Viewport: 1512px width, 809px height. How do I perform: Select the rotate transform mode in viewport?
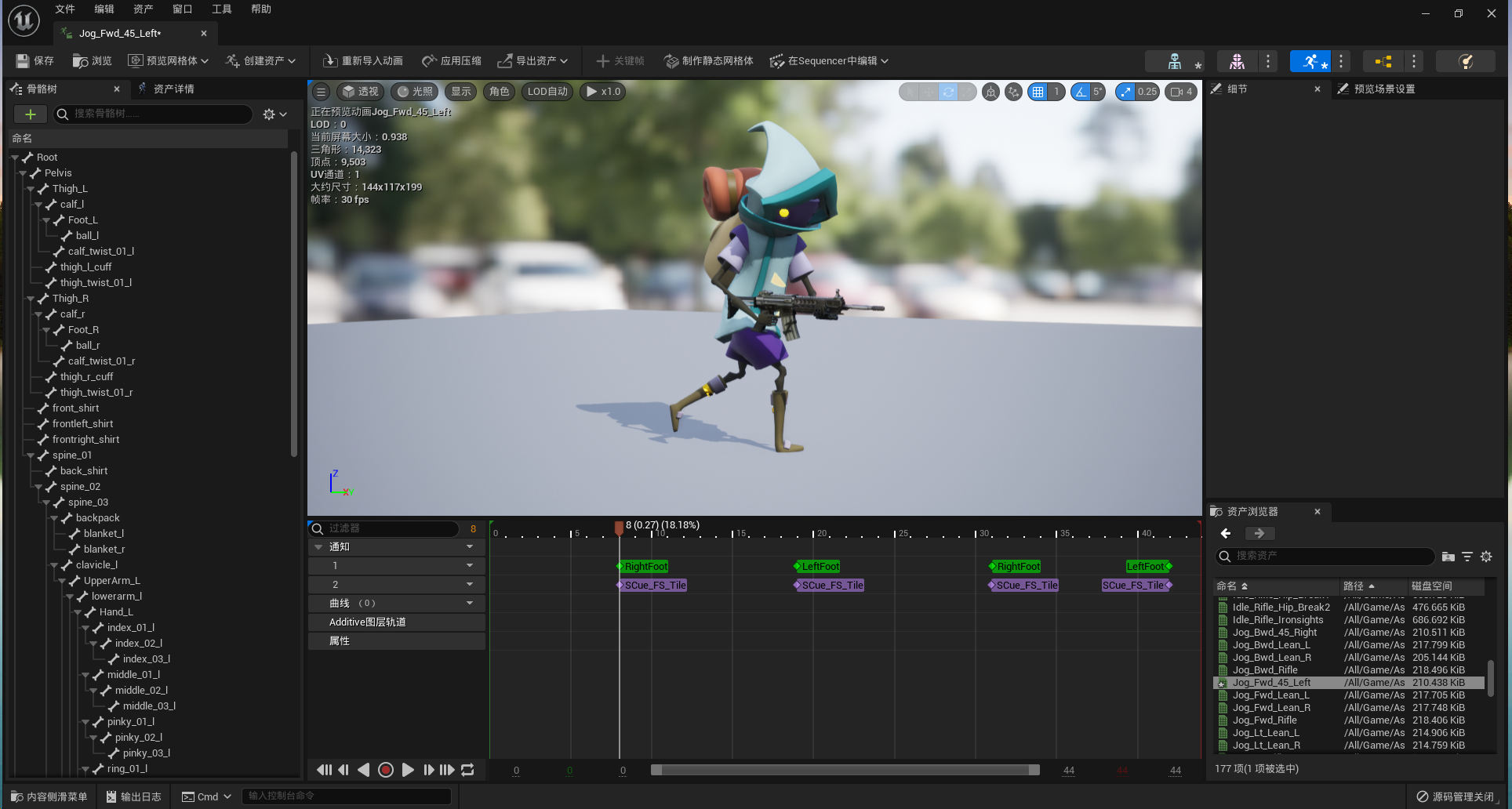[x=948, y=92]
